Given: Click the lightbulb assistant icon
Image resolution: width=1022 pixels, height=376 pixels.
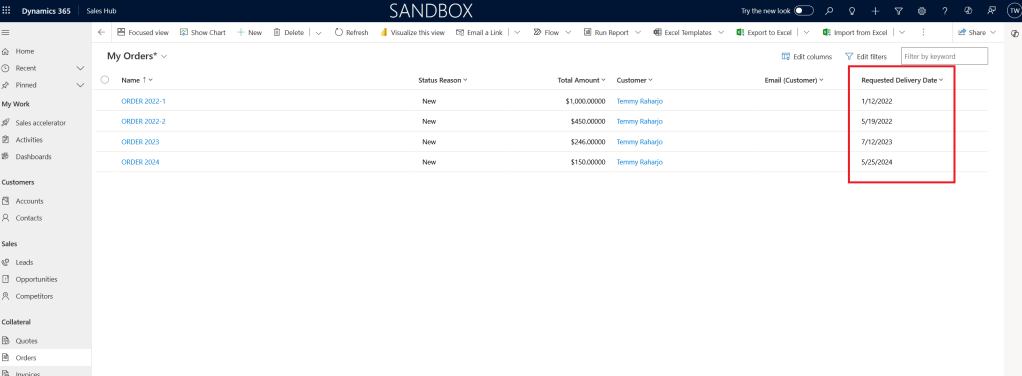Looking at the screenshot, I should (x=852, y=11).
